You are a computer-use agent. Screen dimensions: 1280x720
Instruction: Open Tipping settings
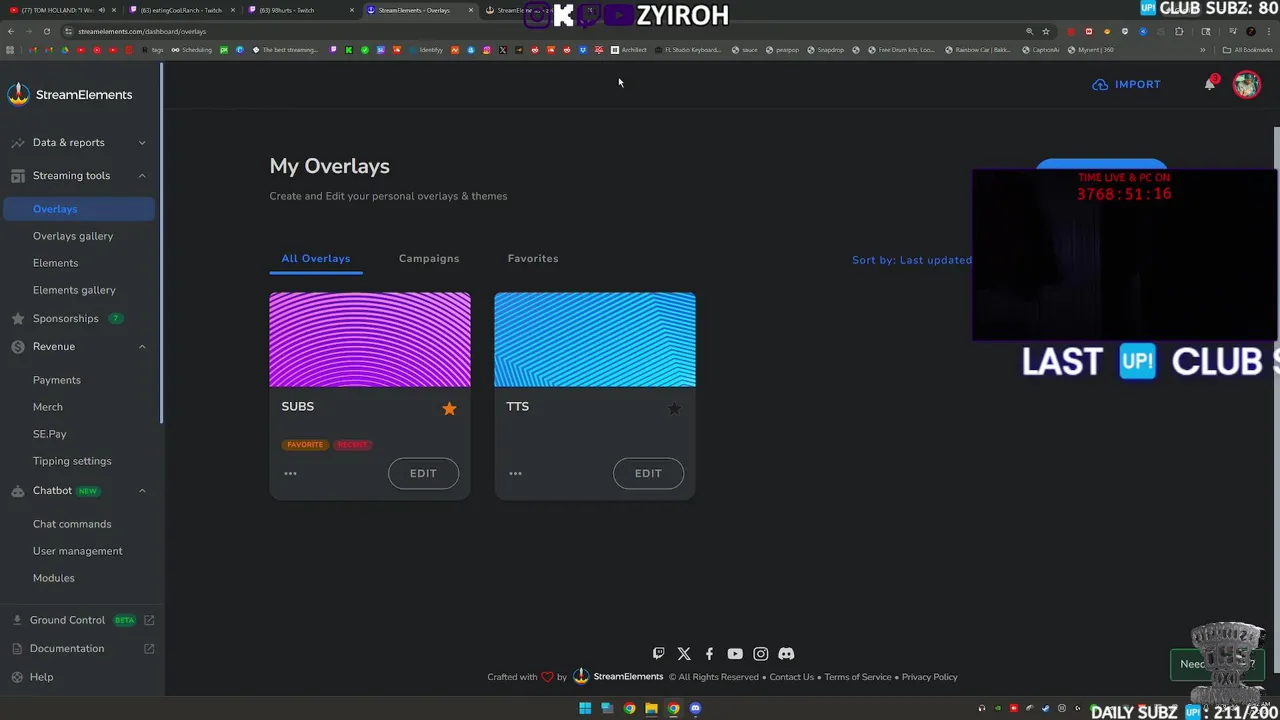click(x=72, y=461)
